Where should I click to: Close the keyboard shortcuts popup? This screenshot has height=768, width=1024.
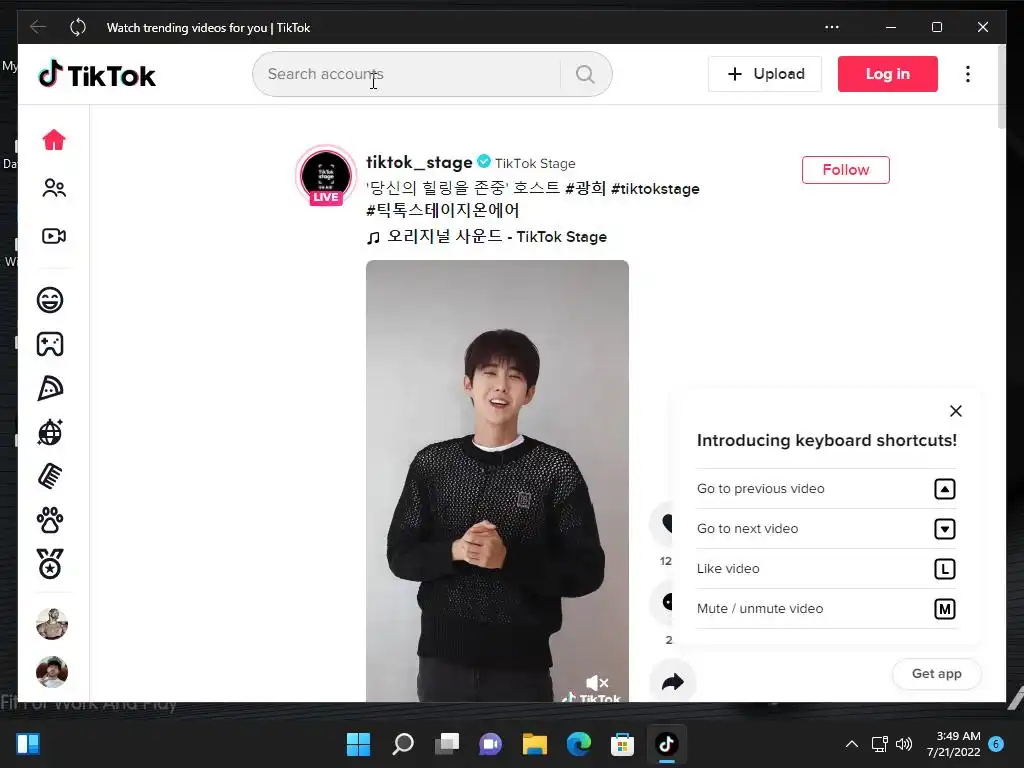(955, 411)
